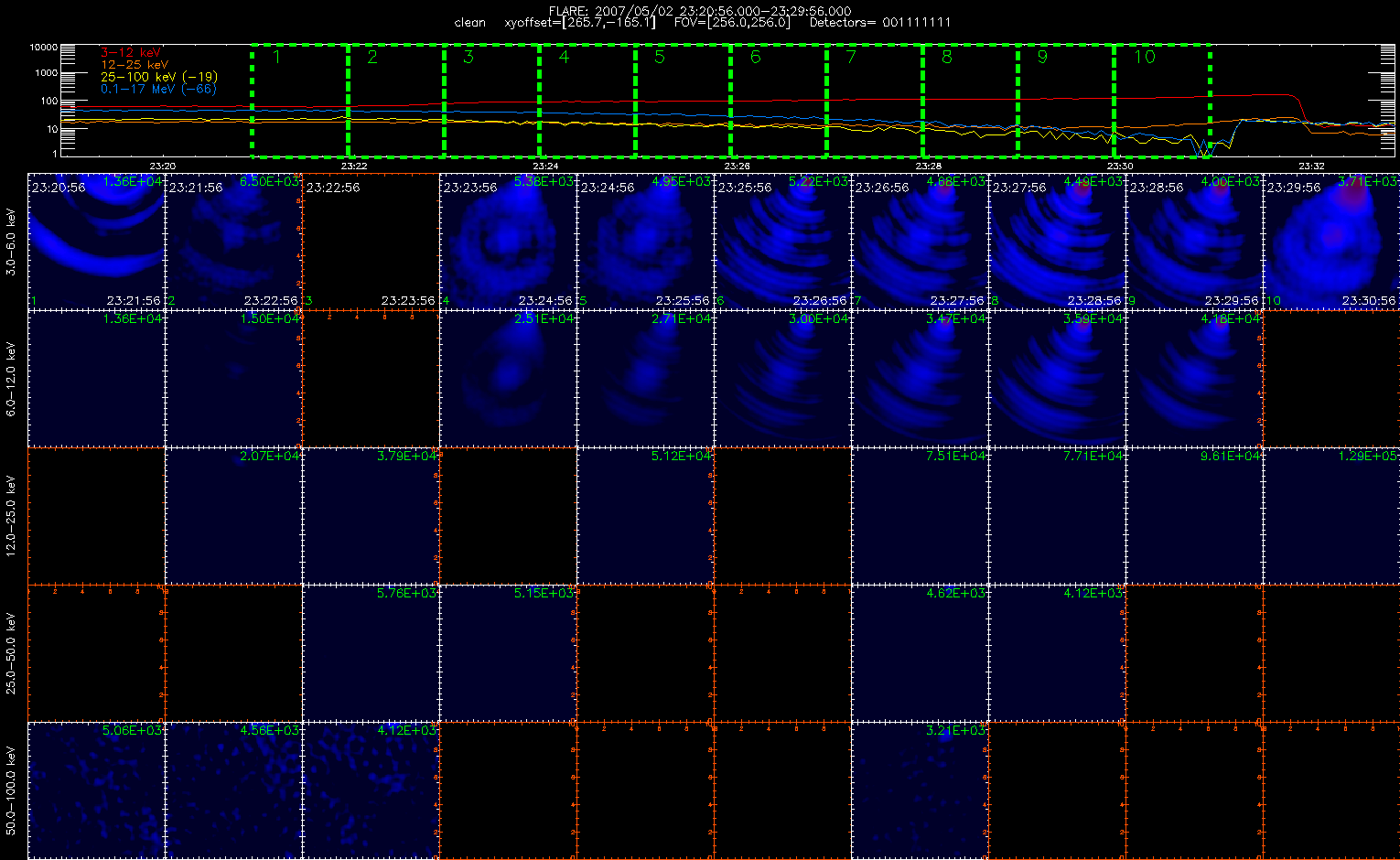Click the 3.0-6.0 keV row label
The height and width of the screenshot is (860, 1400).
11,241
